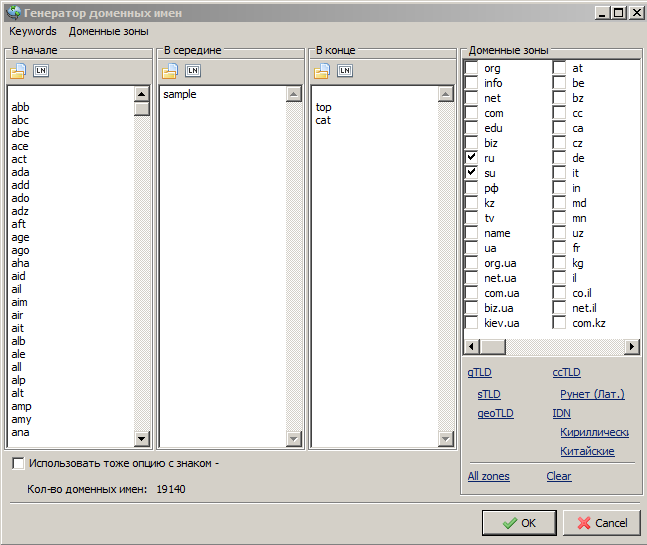Tick the com.kz zone checkbox
647x545 pixels.
click(x=559, y=323)
